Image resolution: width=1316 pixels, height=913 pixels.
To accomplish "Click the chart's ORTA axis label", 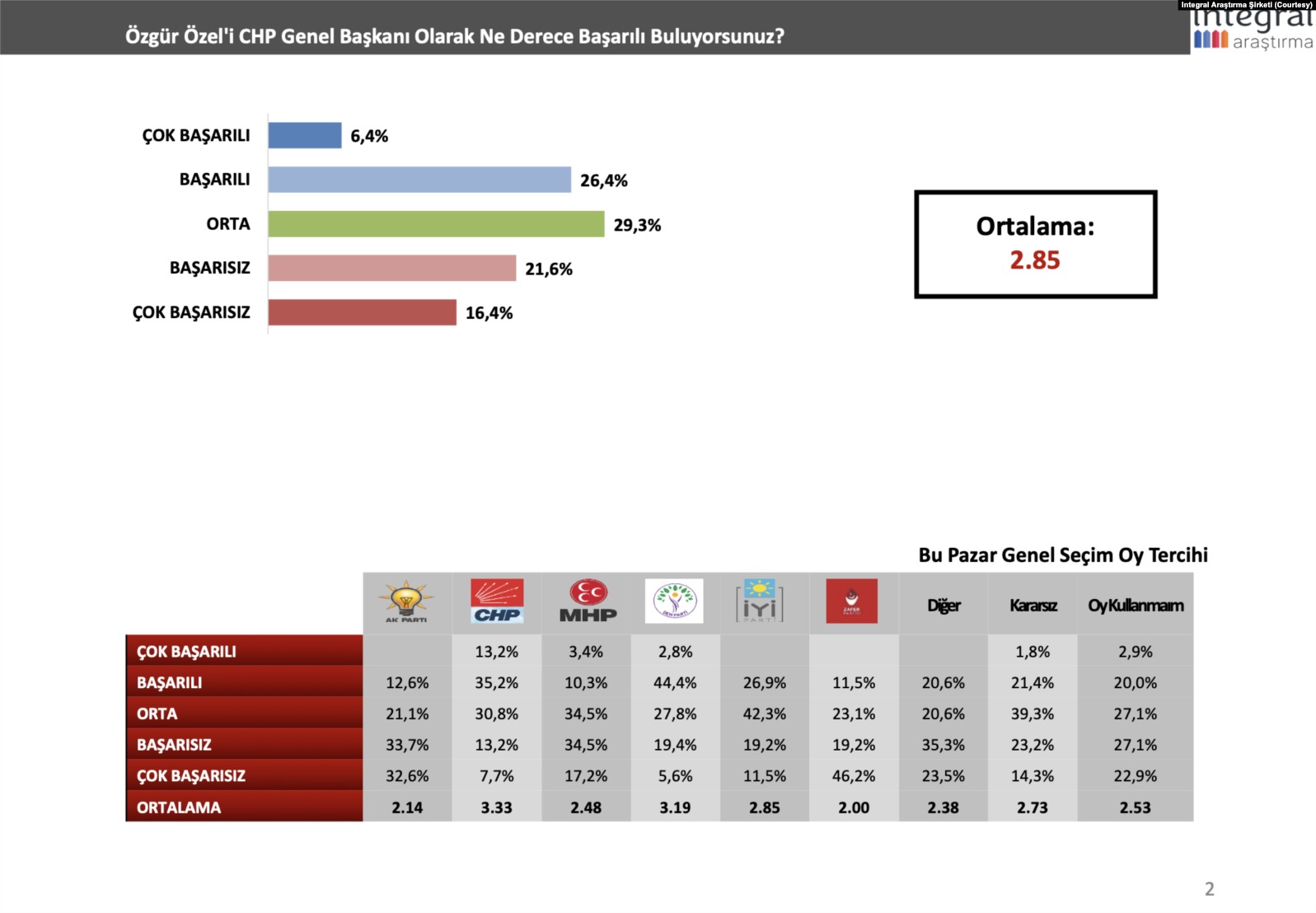I will tap(228, 224).
